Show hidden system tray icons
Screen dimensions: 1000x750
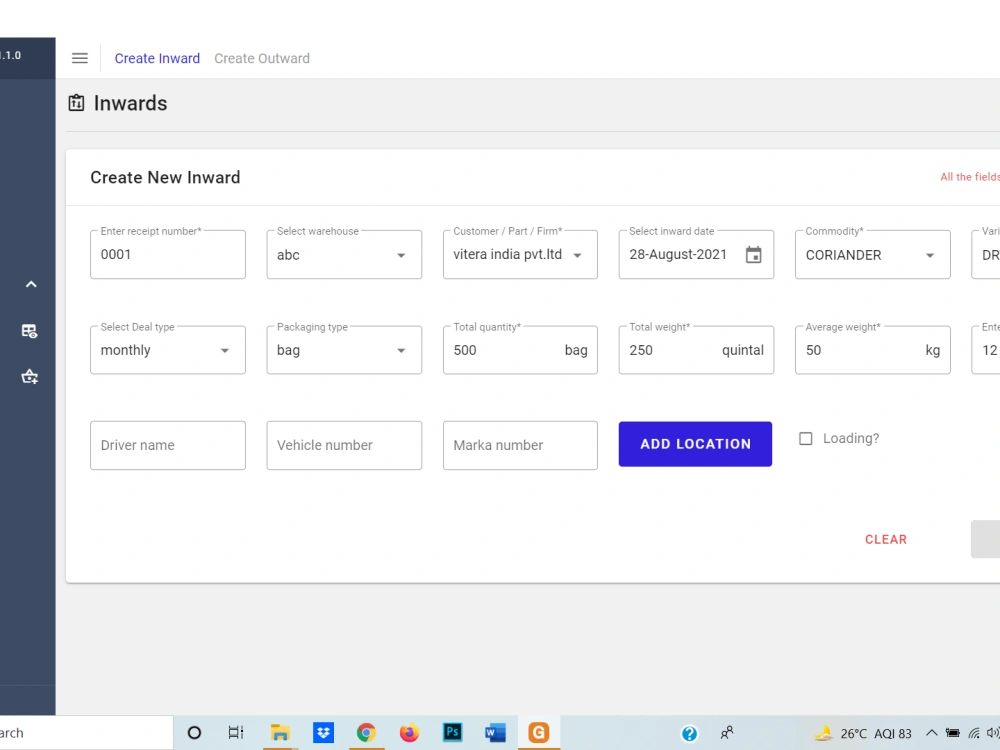[932, 733]
